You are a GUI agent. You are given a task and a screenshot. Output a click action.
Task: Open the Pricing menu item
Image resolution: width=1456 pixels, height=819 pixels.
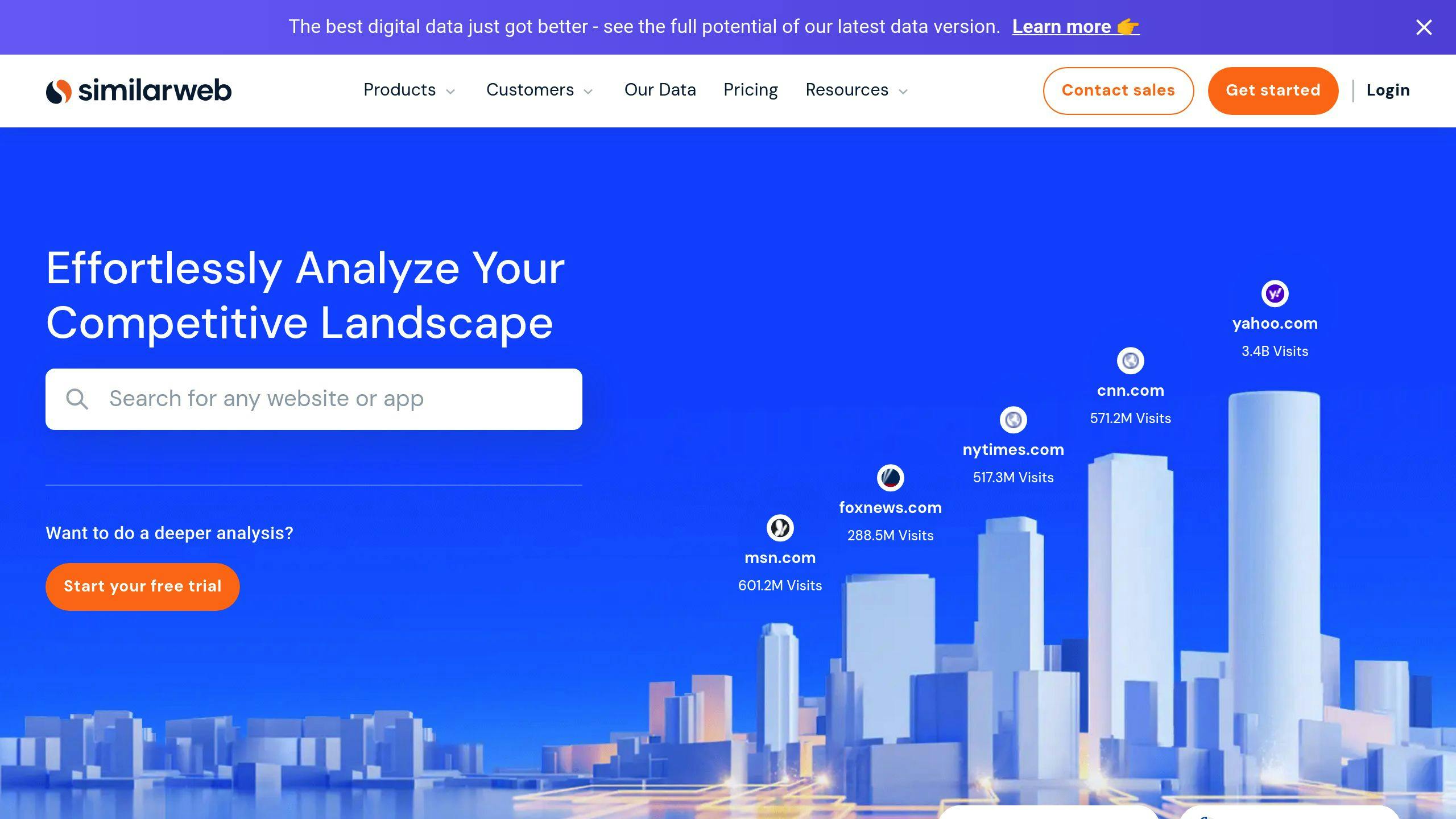click(750, 90)
